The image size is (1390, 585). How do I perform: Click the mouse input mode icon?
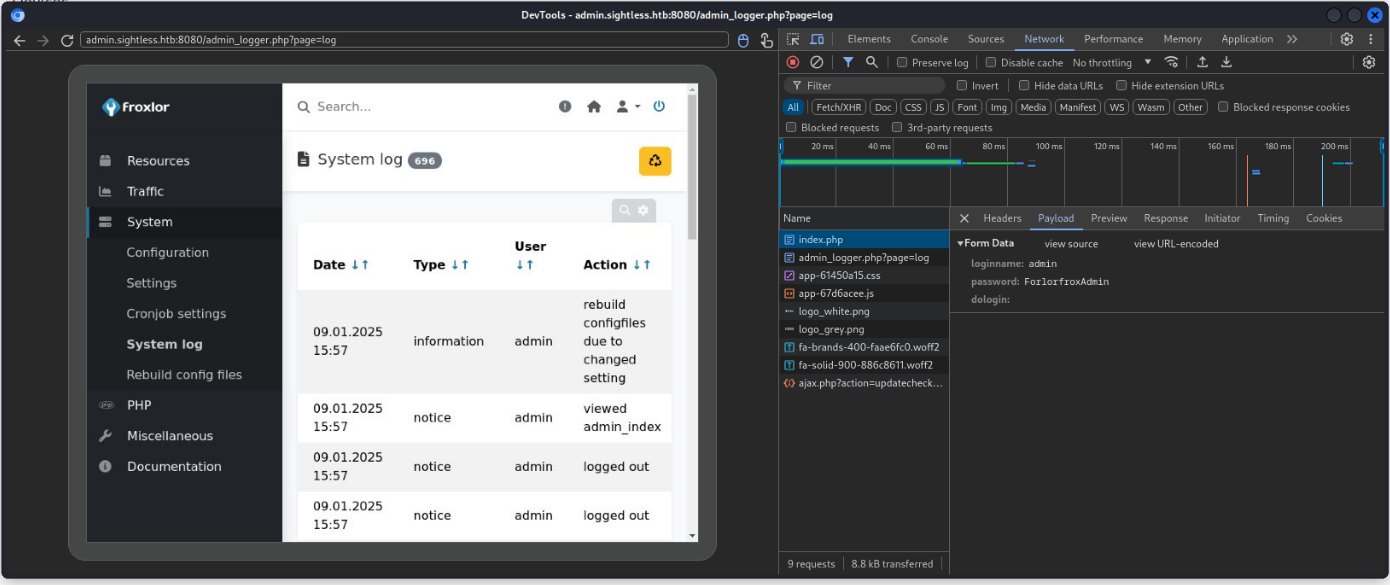click(x=743, y=40)
